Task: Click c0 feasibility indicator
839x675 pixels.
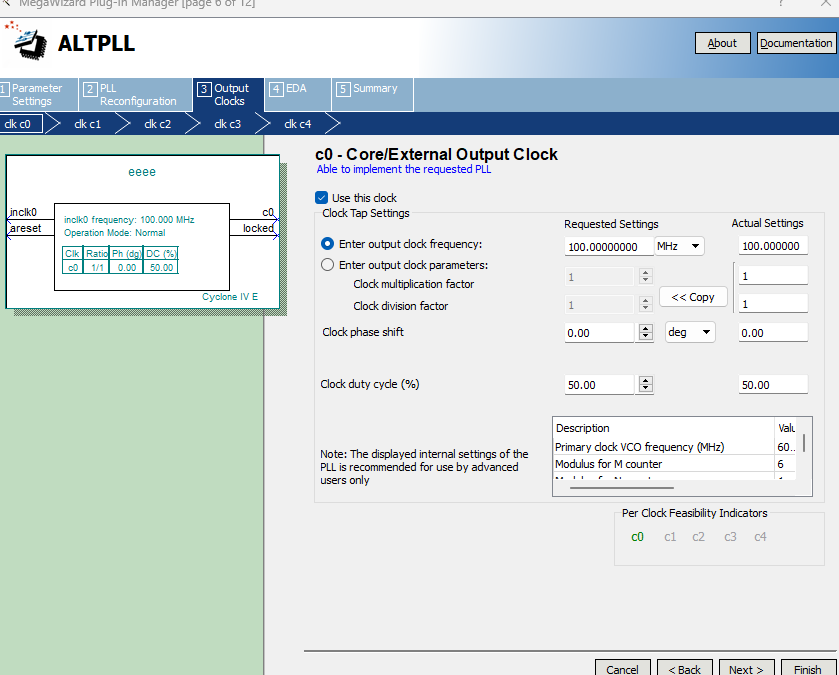Action: (637, 537)
